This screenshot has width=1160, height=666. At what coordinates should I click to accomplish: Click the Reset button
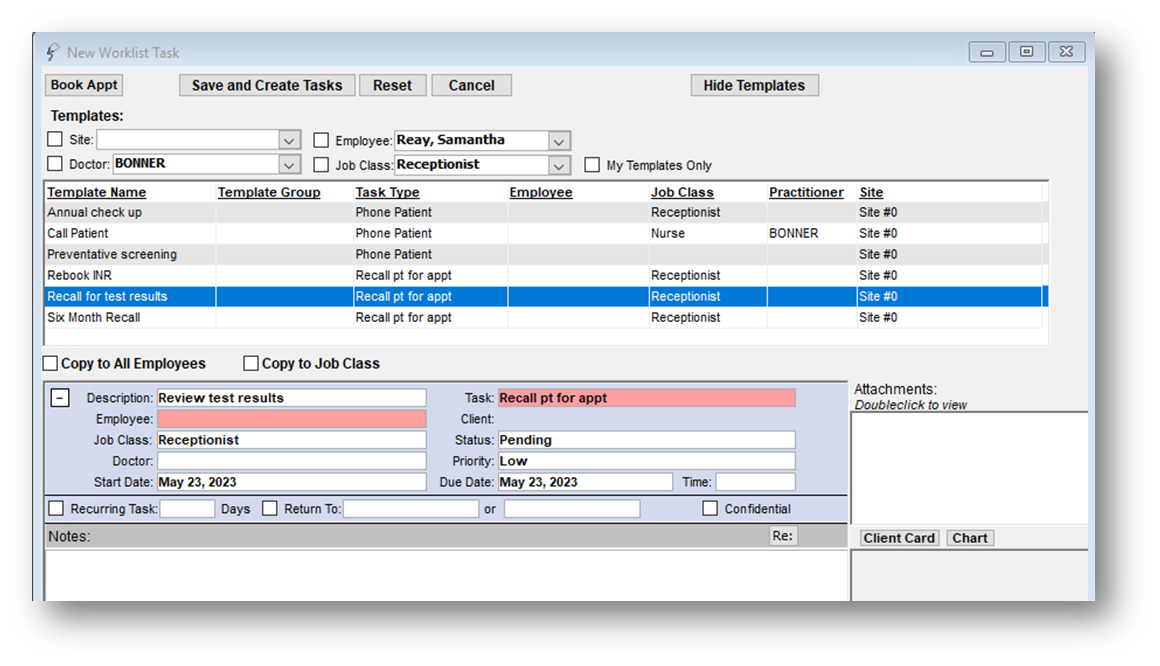[392, 85]
